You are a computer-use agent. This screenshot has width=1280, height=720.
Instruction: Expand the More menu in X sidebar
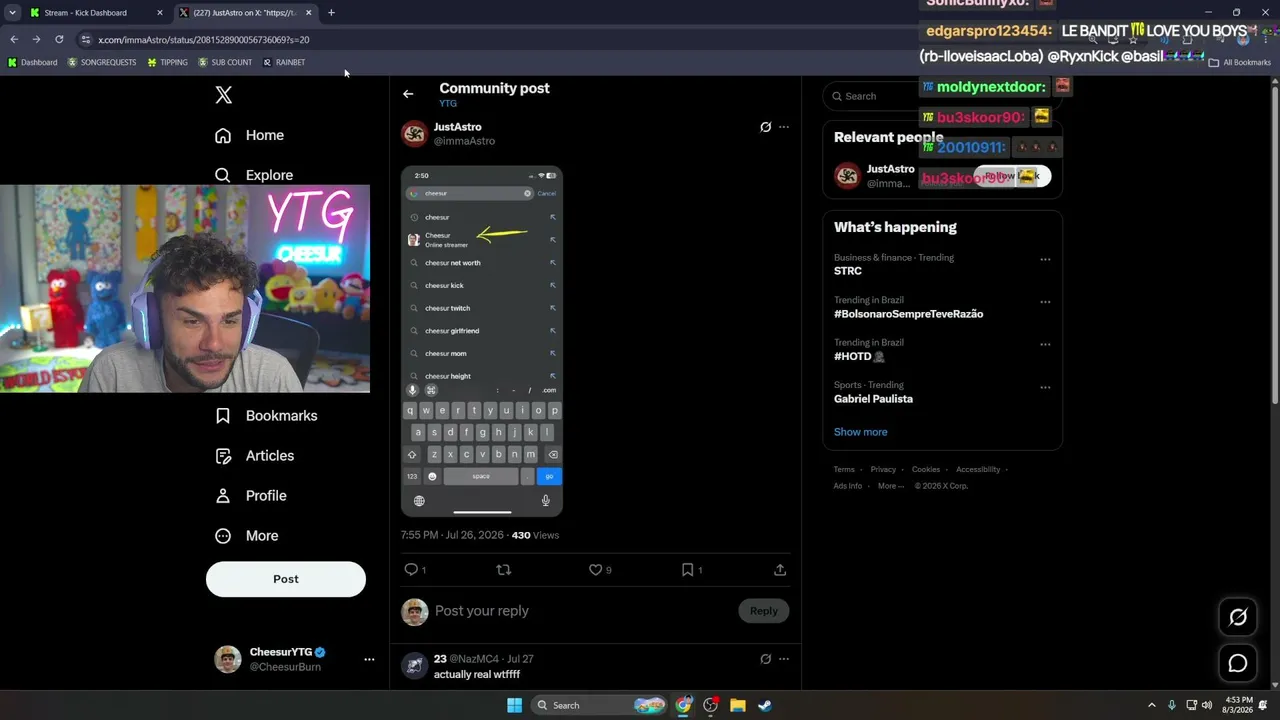point(247,536)
